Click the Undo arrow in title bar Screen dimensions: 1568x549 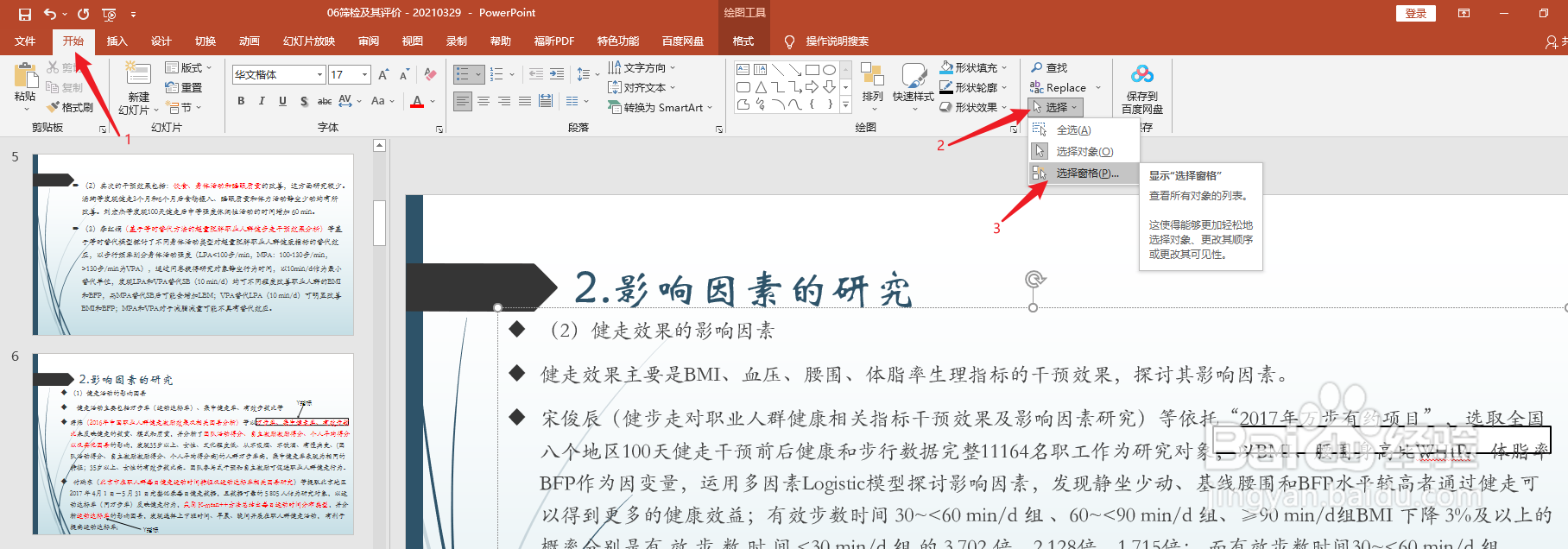tap(50, 14)
